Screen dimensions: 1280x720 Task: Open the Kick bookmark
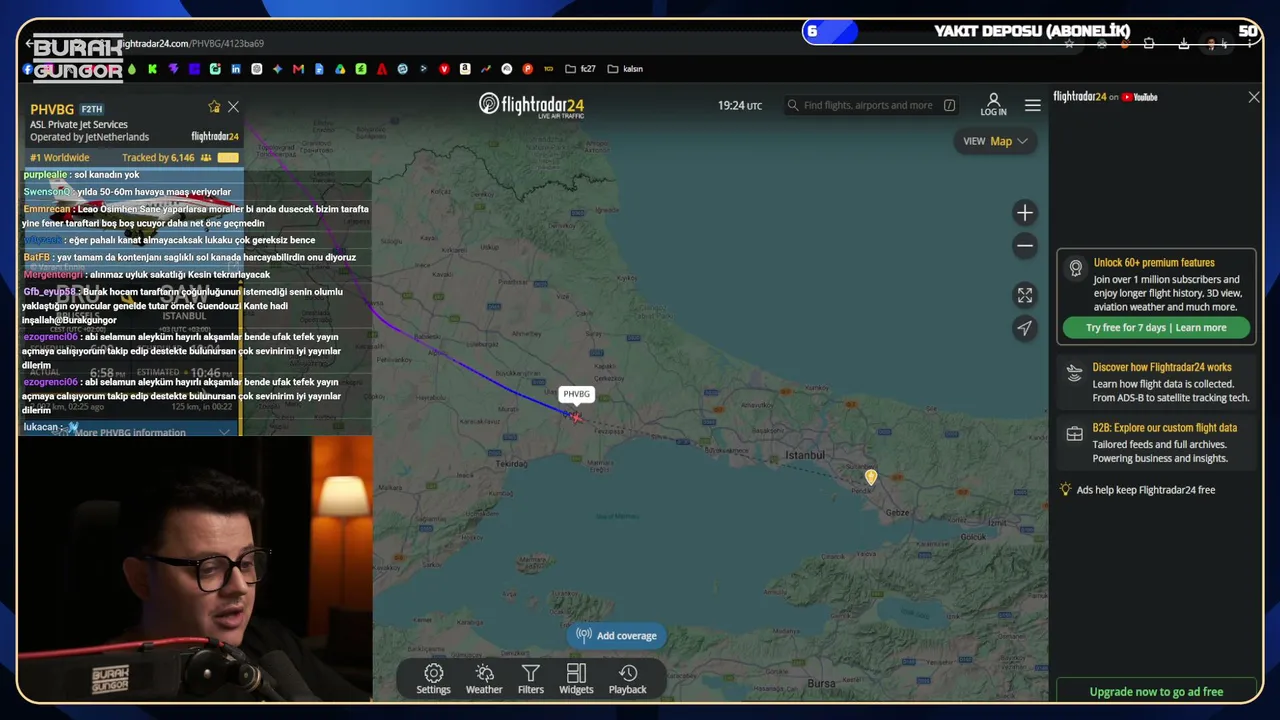(x=152, y=69)
